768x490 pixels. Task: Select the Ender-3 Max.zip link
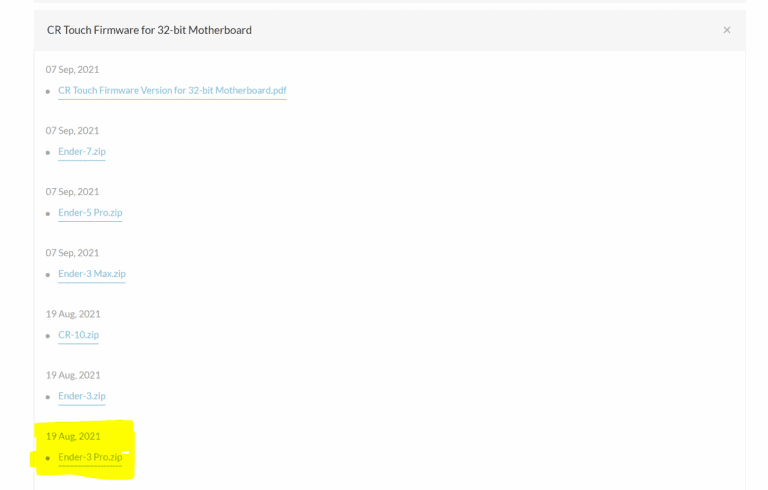click(91, 274)
